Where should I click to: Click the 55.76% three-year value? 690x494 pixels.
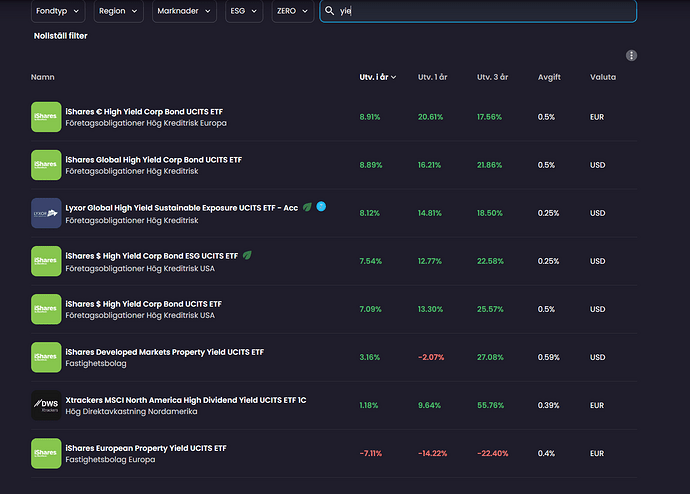[x=490, y=405]
